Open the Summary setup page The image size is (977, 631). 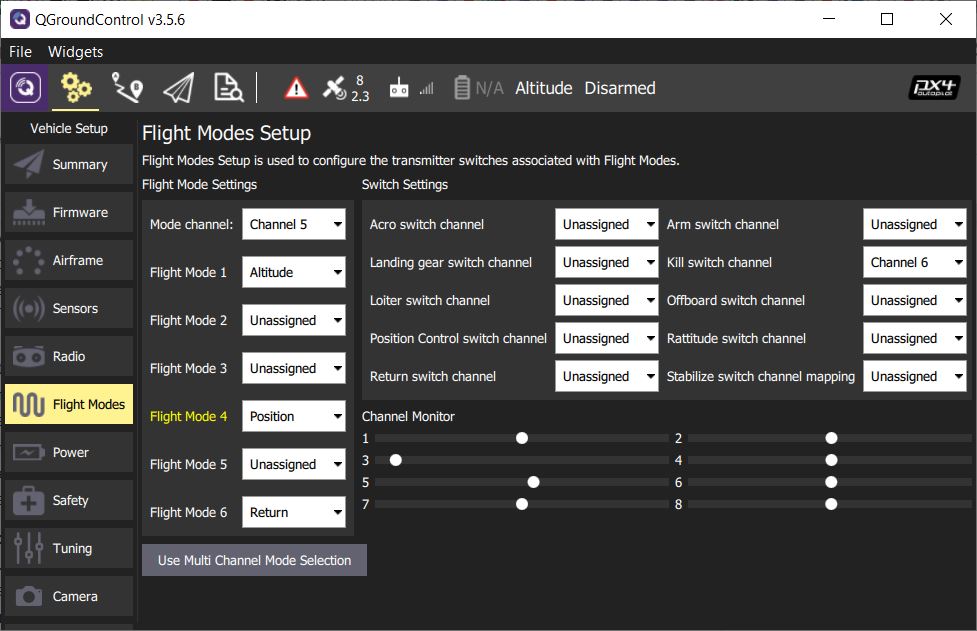click(69, 164)
